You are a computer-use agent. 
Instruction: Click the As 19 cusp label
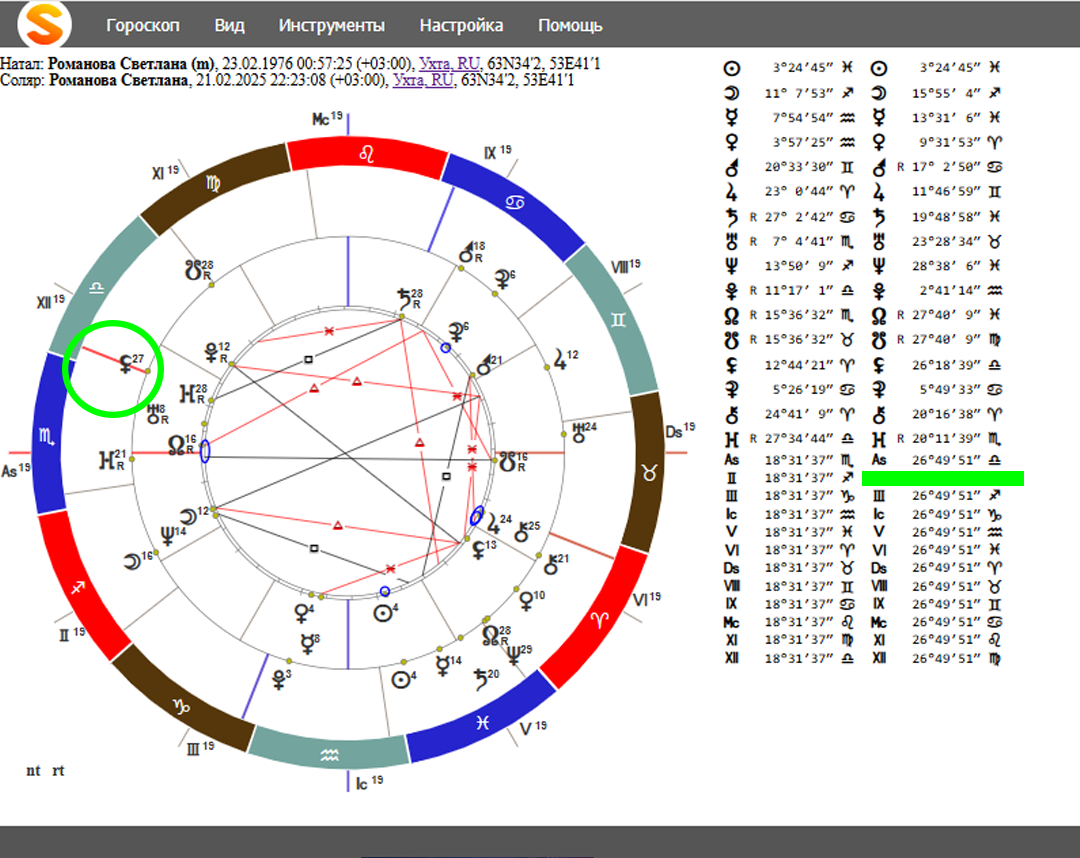coord(16,470)
